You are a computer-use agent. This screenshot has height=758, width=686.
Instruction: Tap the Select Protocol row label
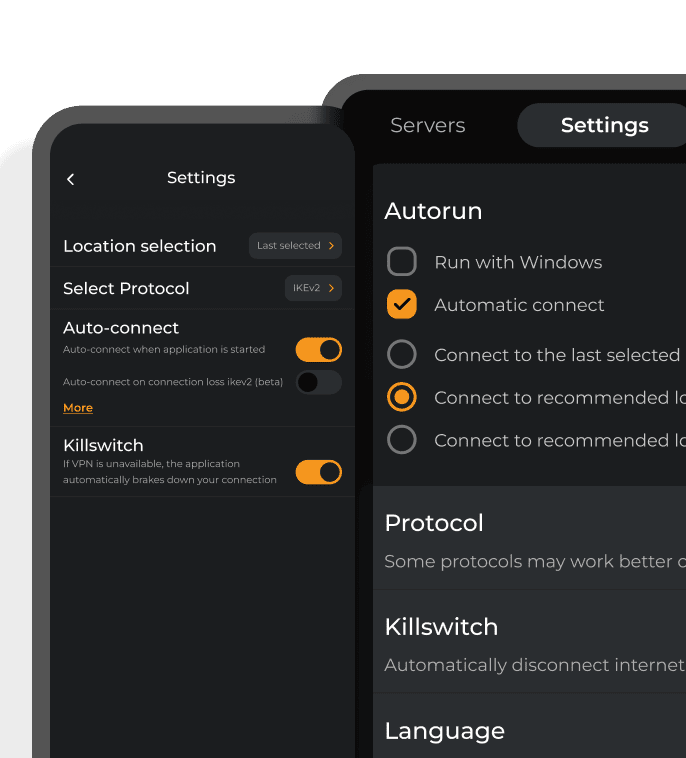(x=126, y=289)
